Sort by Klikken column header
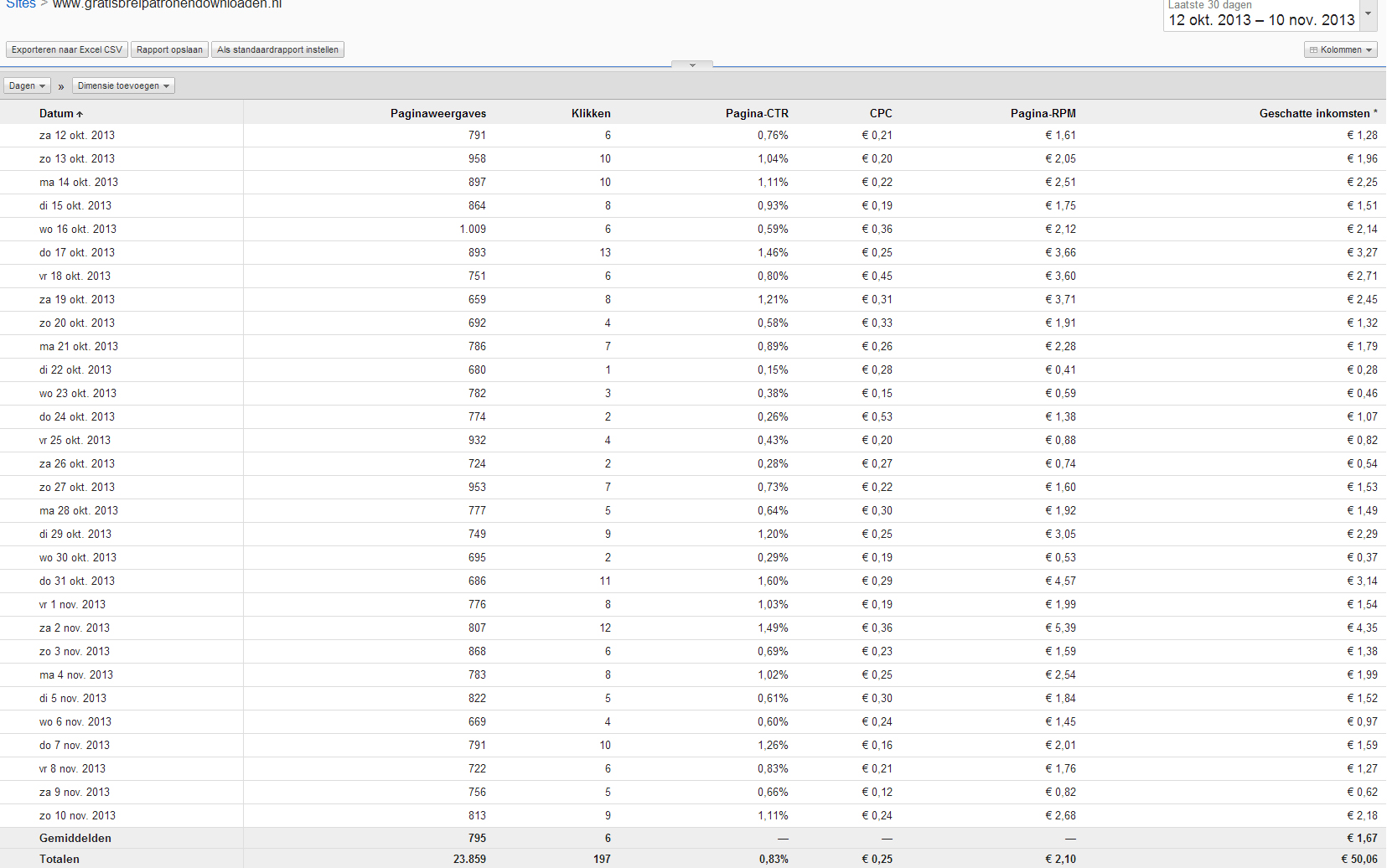 (x=591, y=113)
